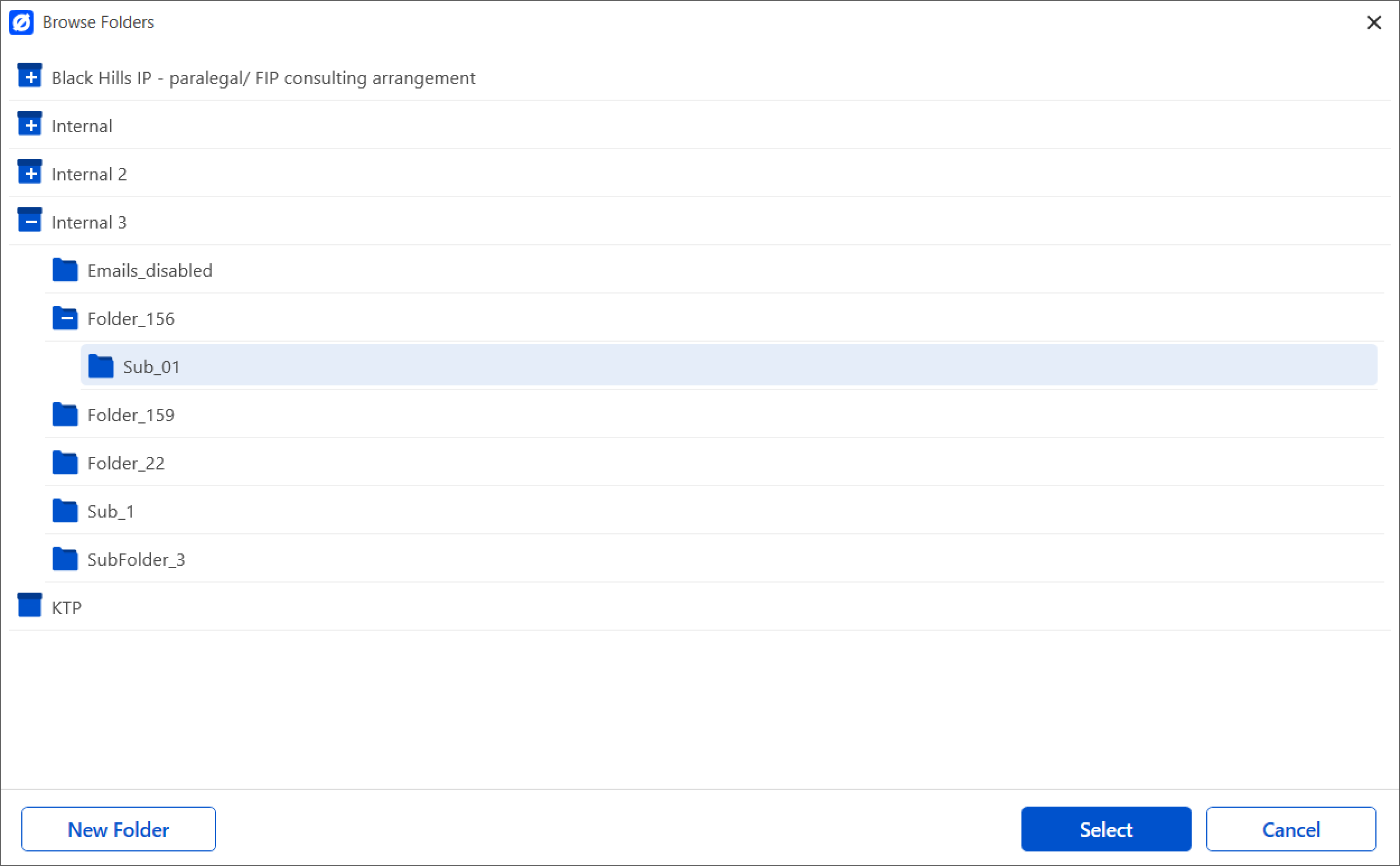Select the Folder_156 folder name
This screenshot has width=1400, height=866.
pyautogui.click(x=131, y=319)
